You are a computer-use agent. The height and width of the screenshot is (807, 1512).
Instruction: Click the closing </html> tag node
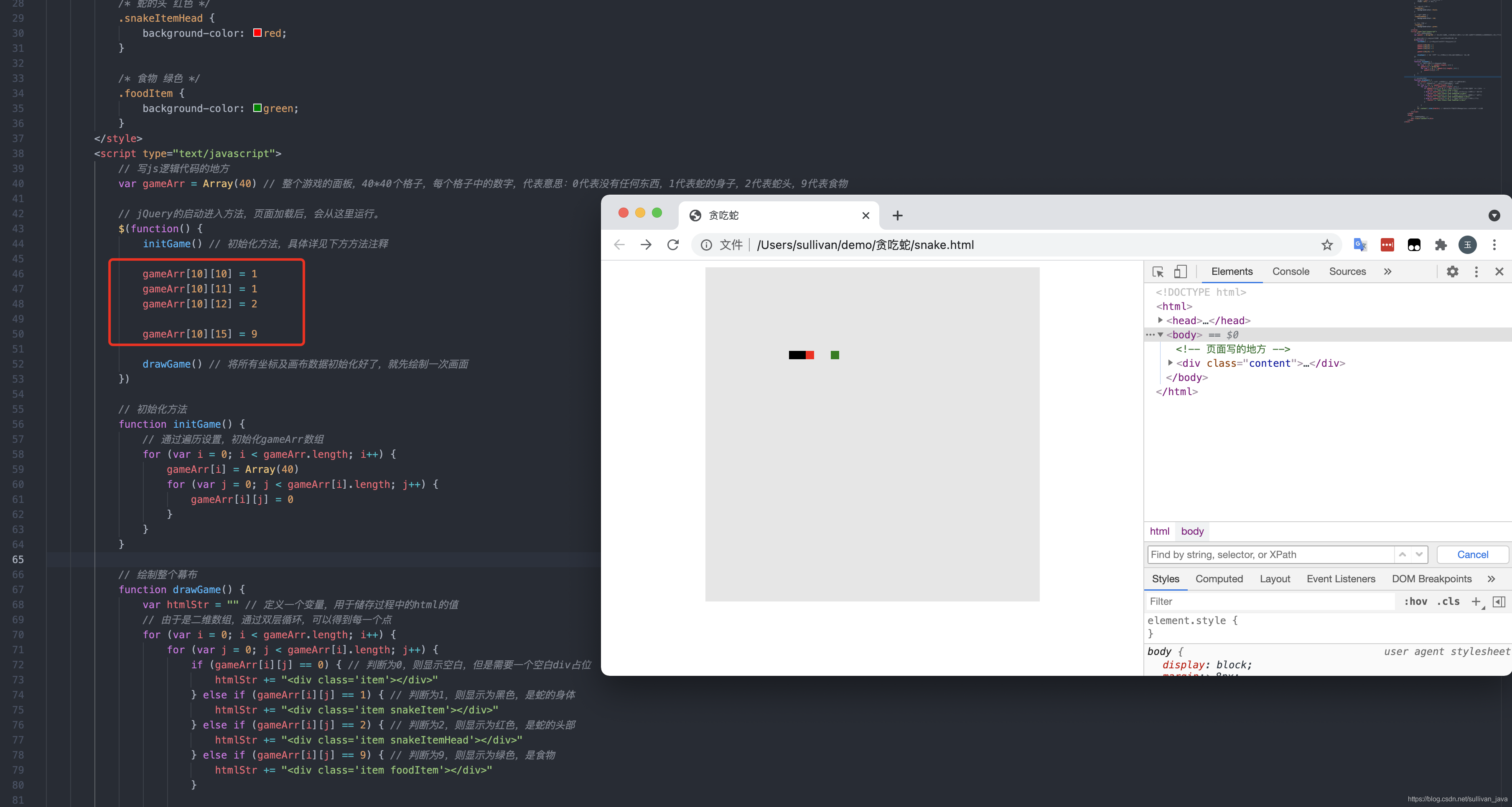coord(1177,392)
